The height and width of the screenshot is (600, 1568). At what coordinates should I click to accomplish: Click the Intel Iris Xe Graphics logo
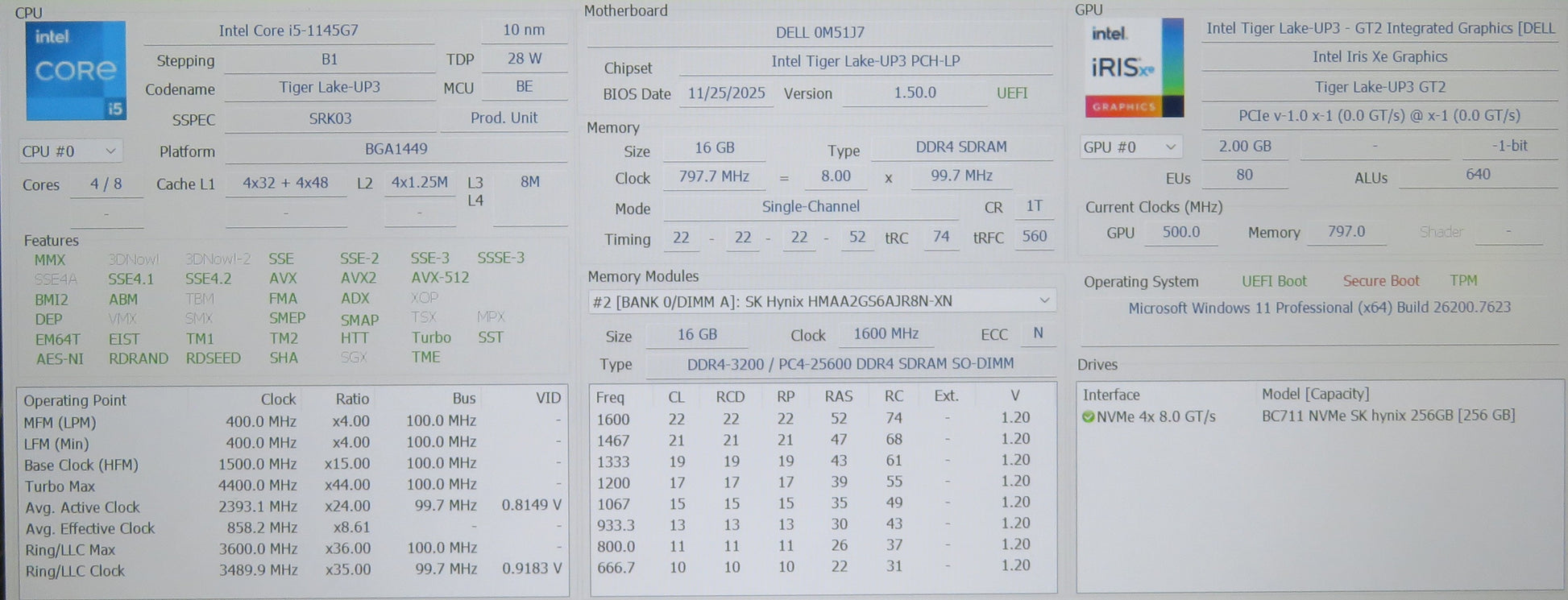point(1132,68)
